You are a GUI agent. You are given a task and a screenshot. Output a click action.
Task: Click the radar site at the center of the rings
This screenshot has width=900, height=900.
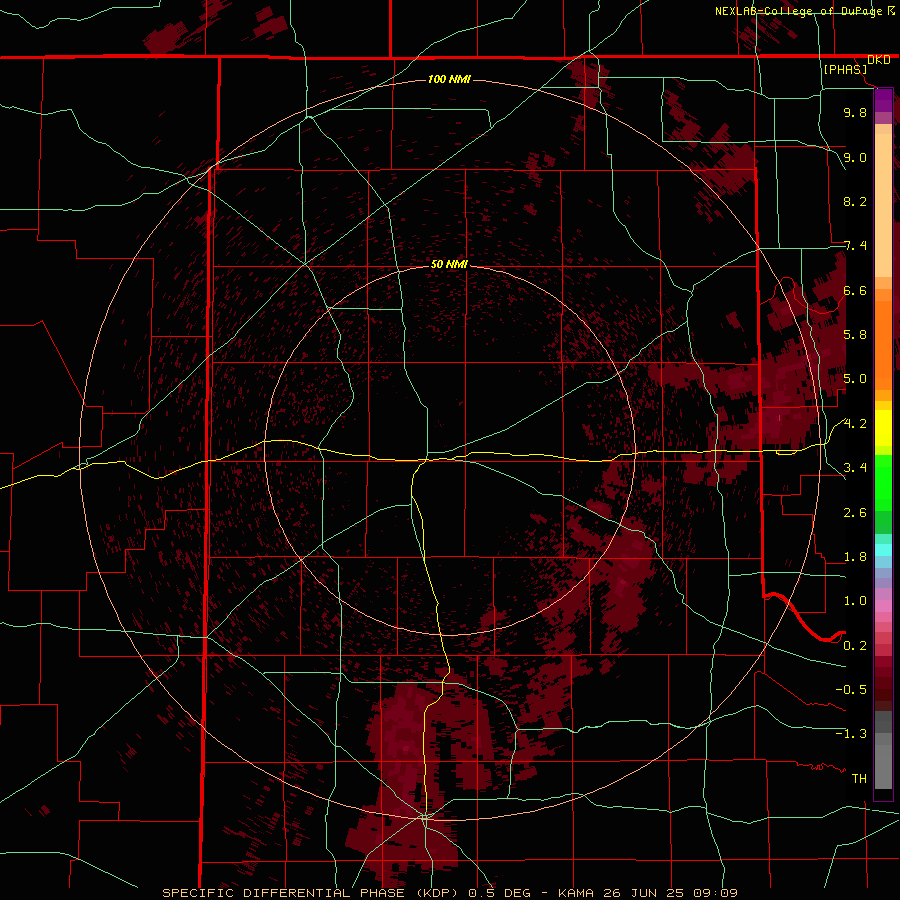[449, 450]
